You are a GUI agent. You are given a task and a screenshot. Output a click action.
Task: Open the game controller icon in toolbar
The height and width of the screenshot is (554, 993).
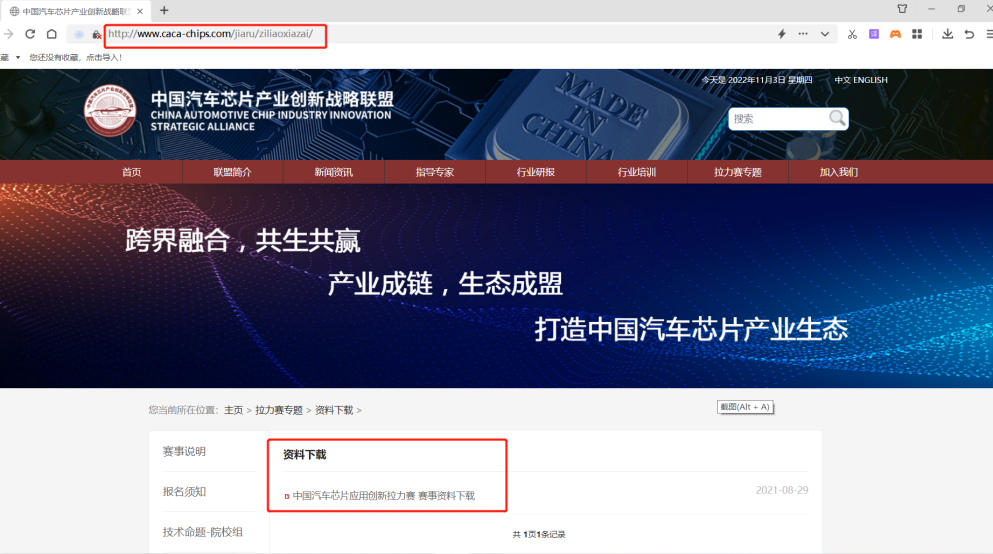(895, 34)
